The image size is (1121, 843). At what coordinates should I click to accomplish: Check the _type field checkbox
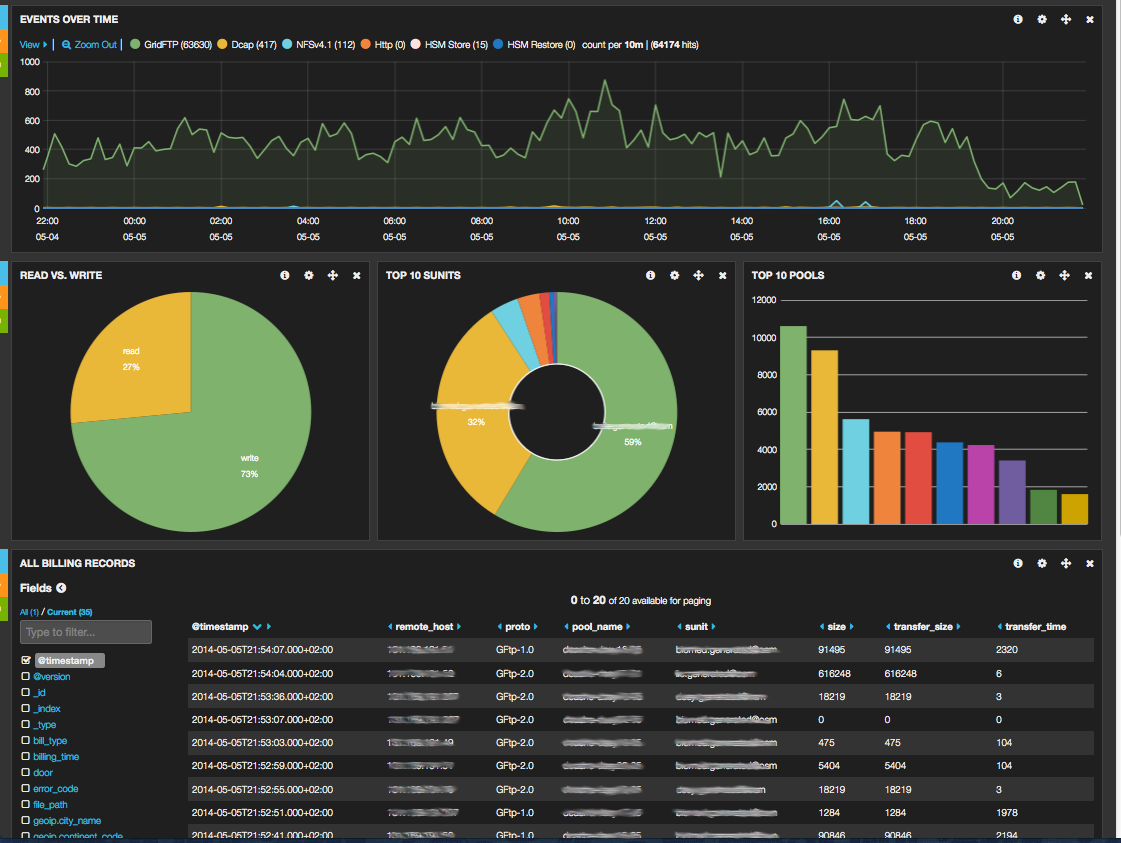(x=26, y=724)
